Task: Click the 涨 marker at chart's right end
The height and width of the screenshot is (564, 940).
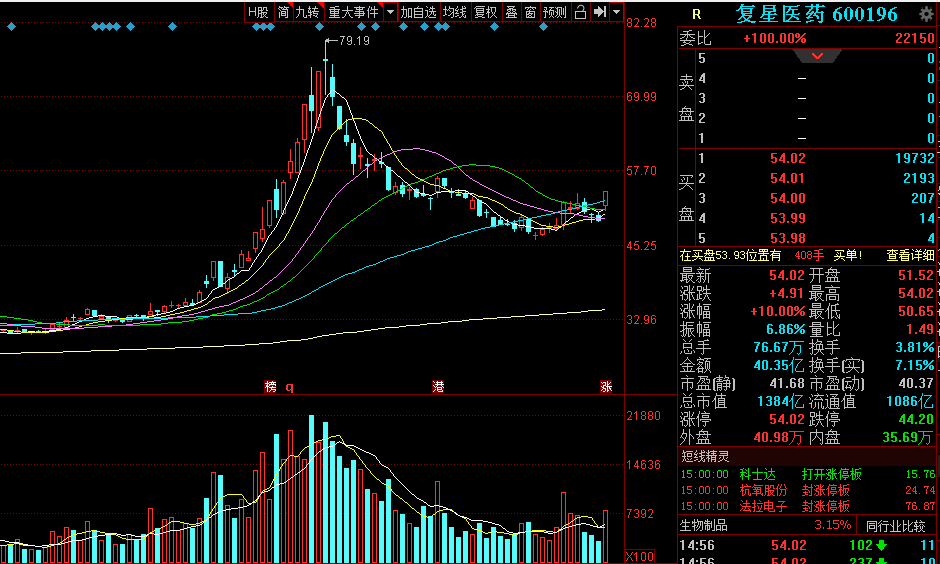Action: click(x=606, y=387)
